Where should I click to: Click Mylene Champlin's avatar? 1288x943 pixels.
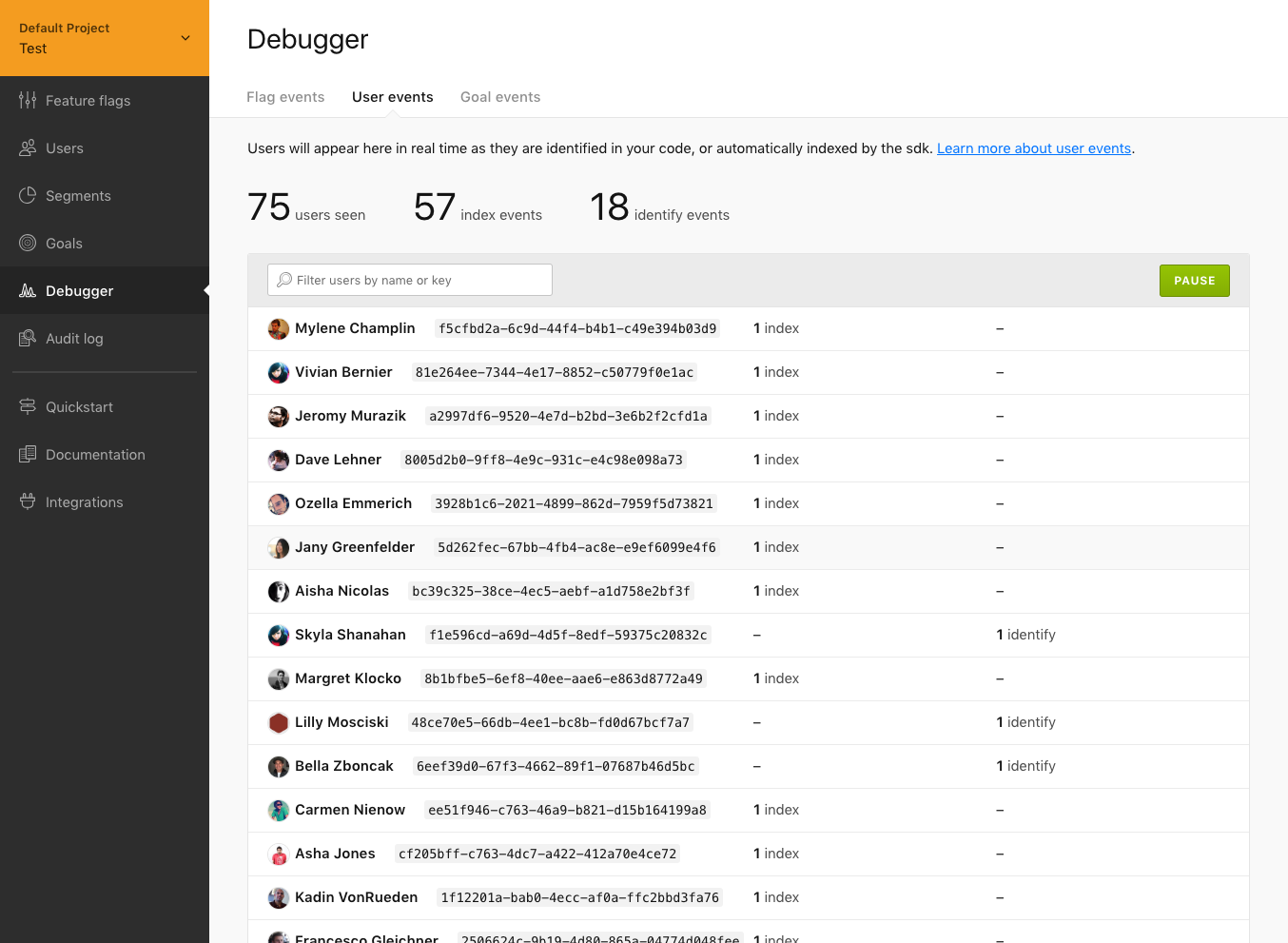tap(279, 329)
